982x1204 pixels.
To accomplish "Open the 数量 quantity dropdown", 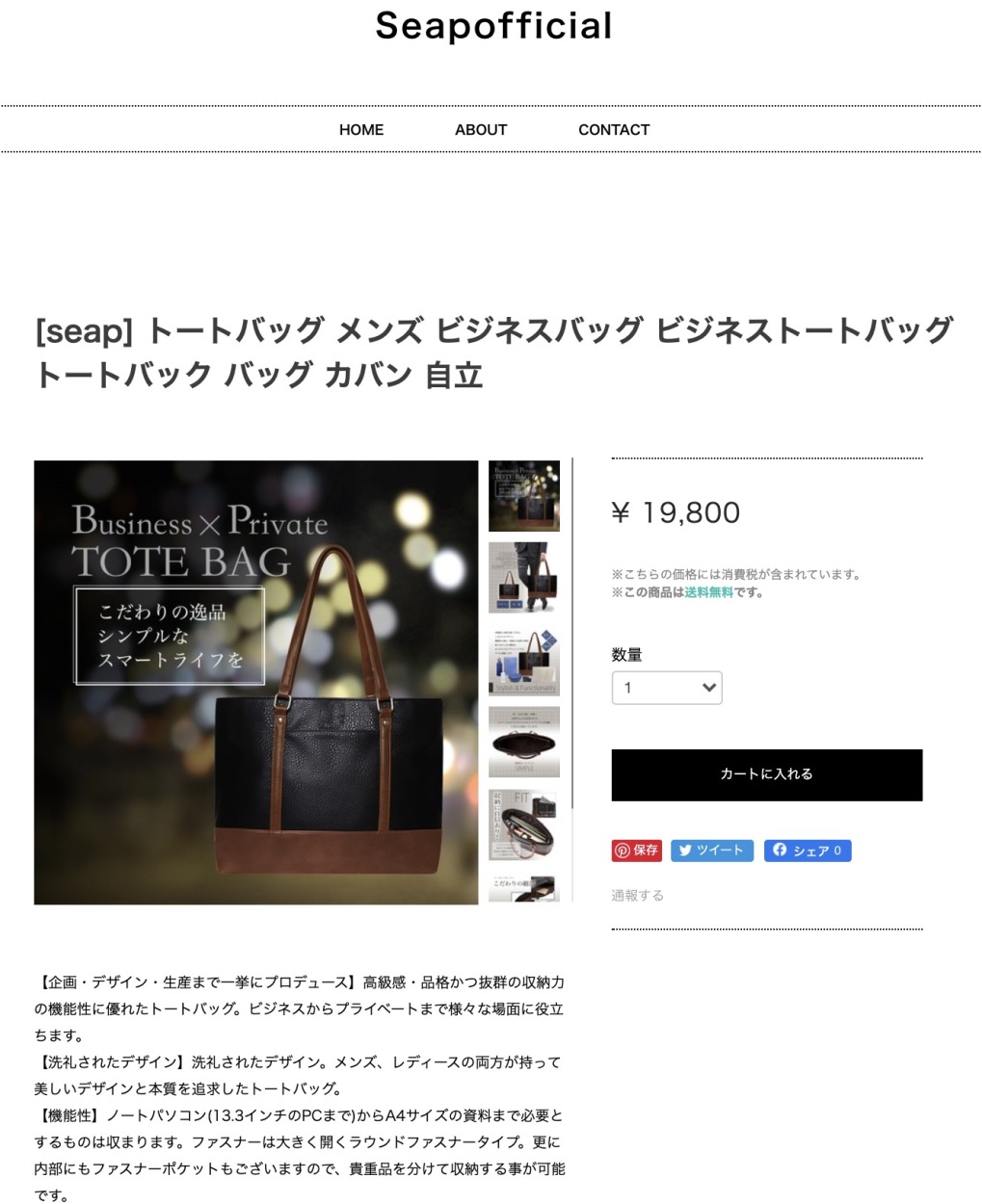I will pos(667,688).
